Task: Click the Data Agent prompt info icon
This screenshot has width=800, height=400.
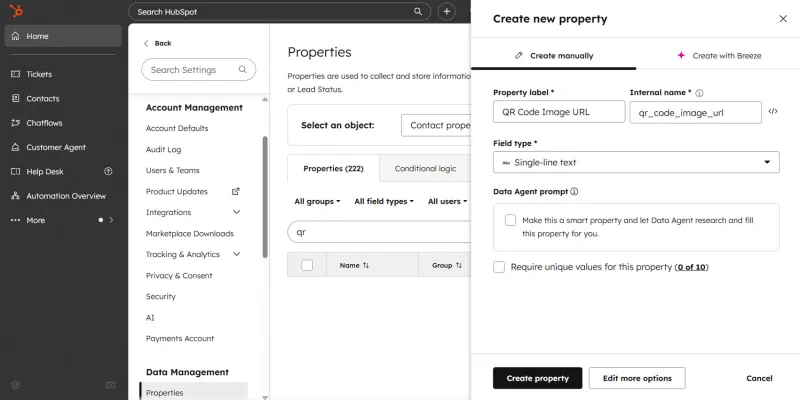Action: point(574,192)
